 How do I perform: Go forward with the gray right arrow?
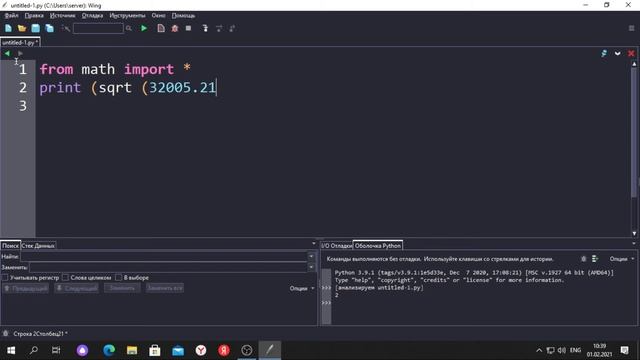tap(20, 53)
